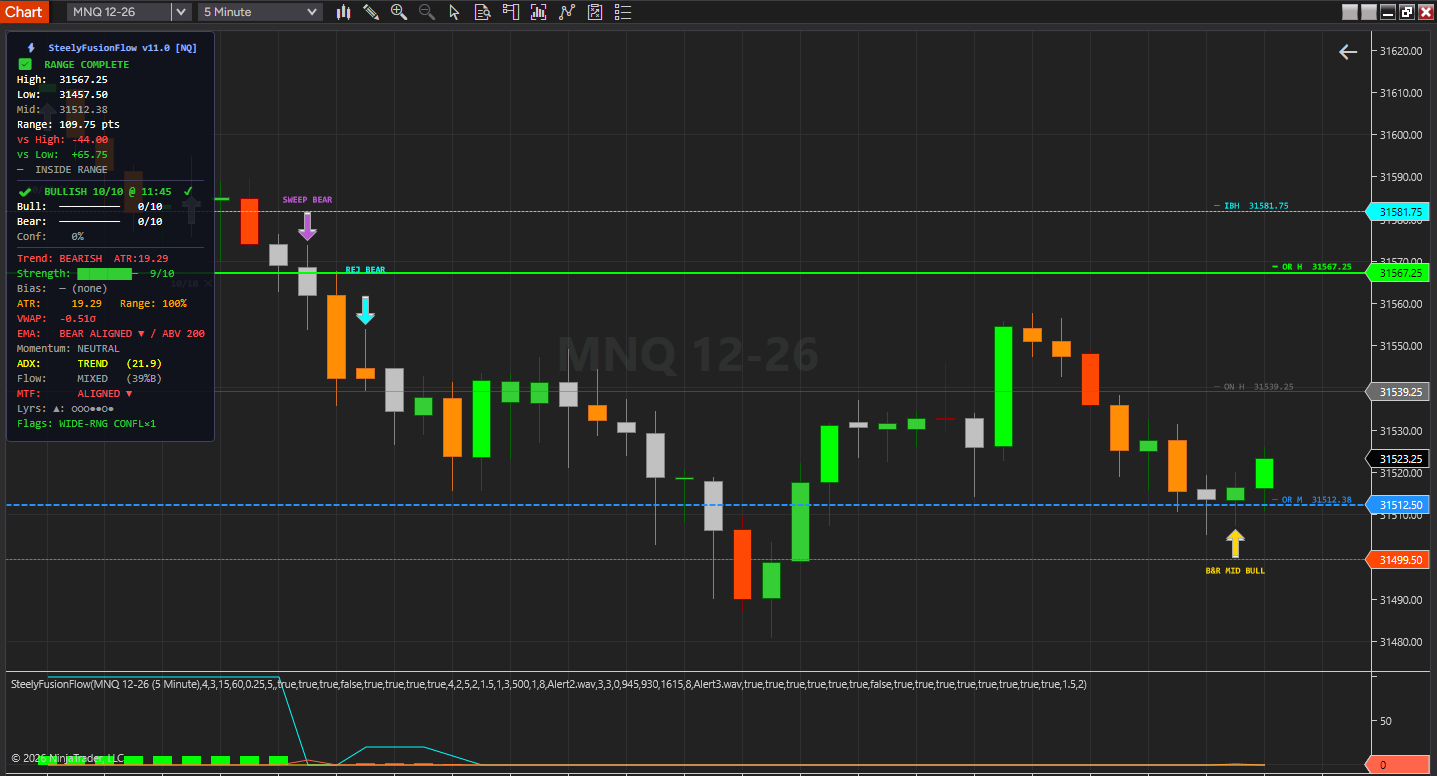Viewport: 1437px width, 776px height.
Task: Open the 5 Minute interval dropdown
Action: pyautogui.click(x=260, y=12)
